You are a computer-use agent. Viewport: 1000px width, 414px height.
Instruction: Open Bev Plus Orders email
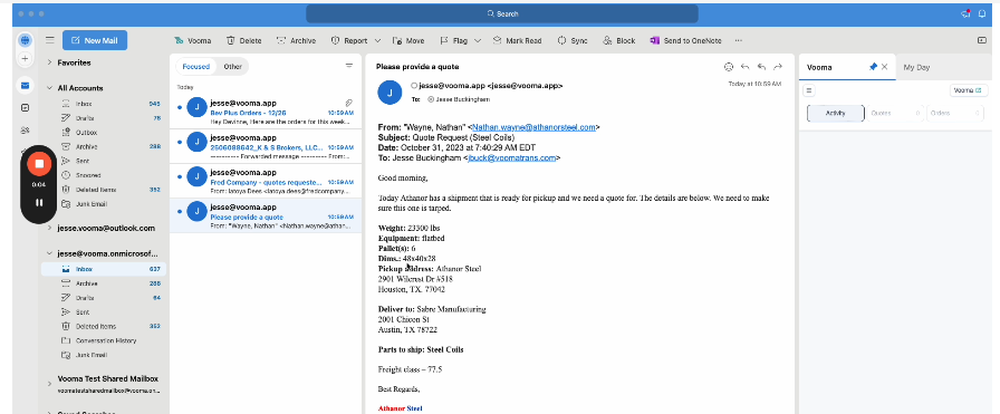(x=265, y=110)
